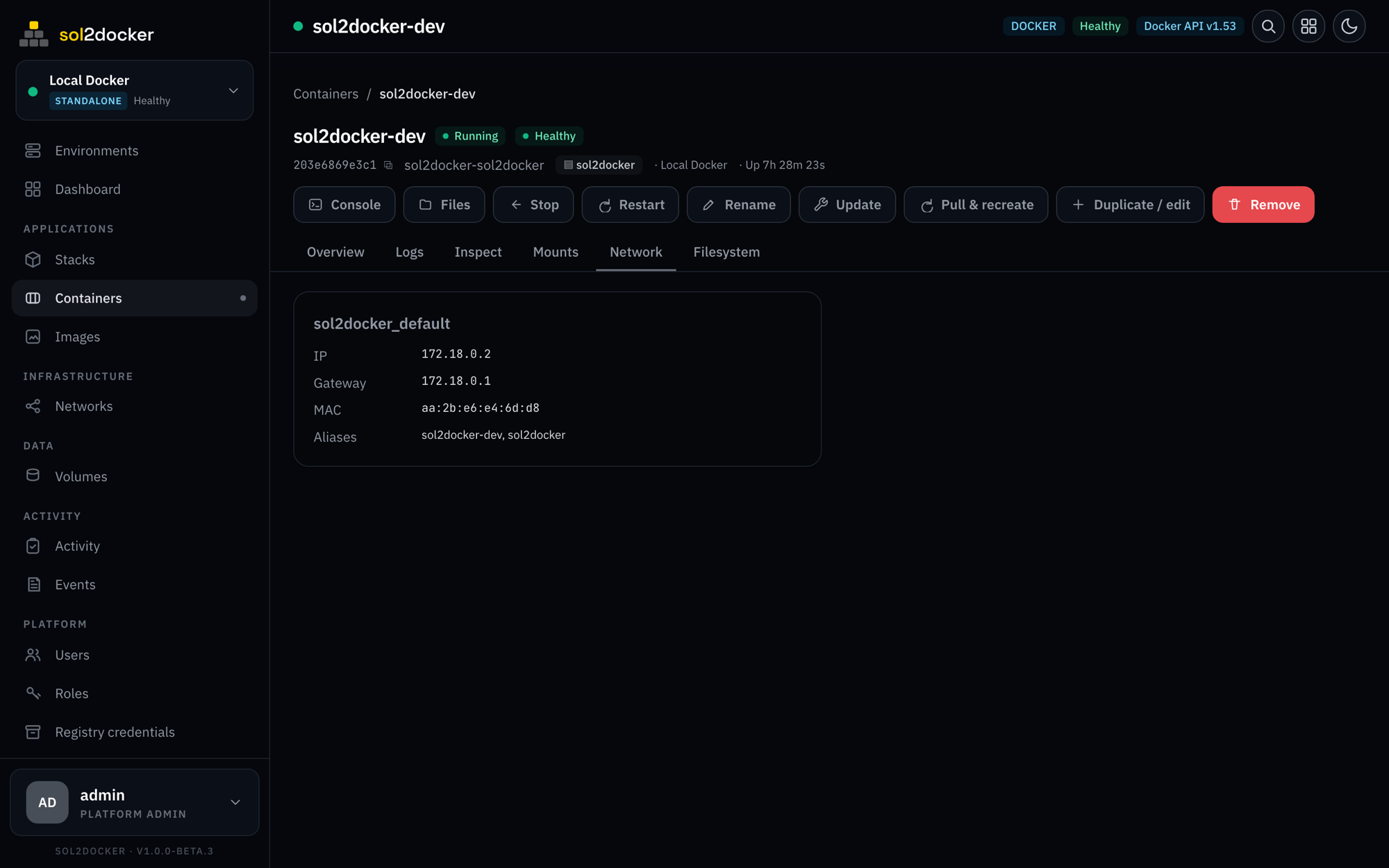Click the sol2docker_default network heading
The width and height of the screenshot is (1389, 868).
(381, 324)
